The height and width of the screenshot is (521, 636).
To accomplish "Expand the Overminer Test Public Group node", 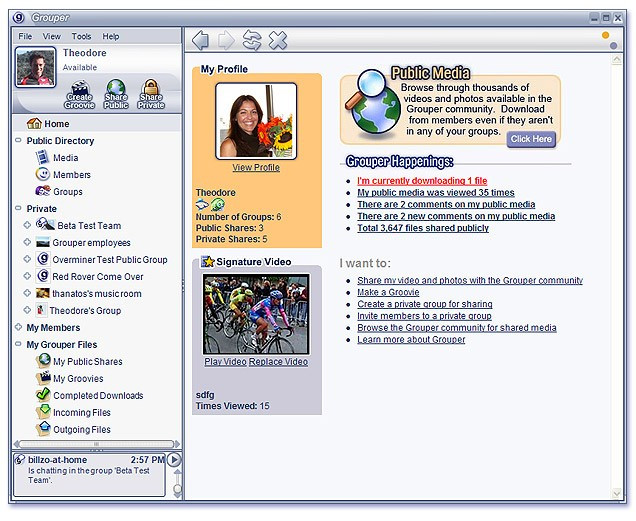I will point(27,259).
